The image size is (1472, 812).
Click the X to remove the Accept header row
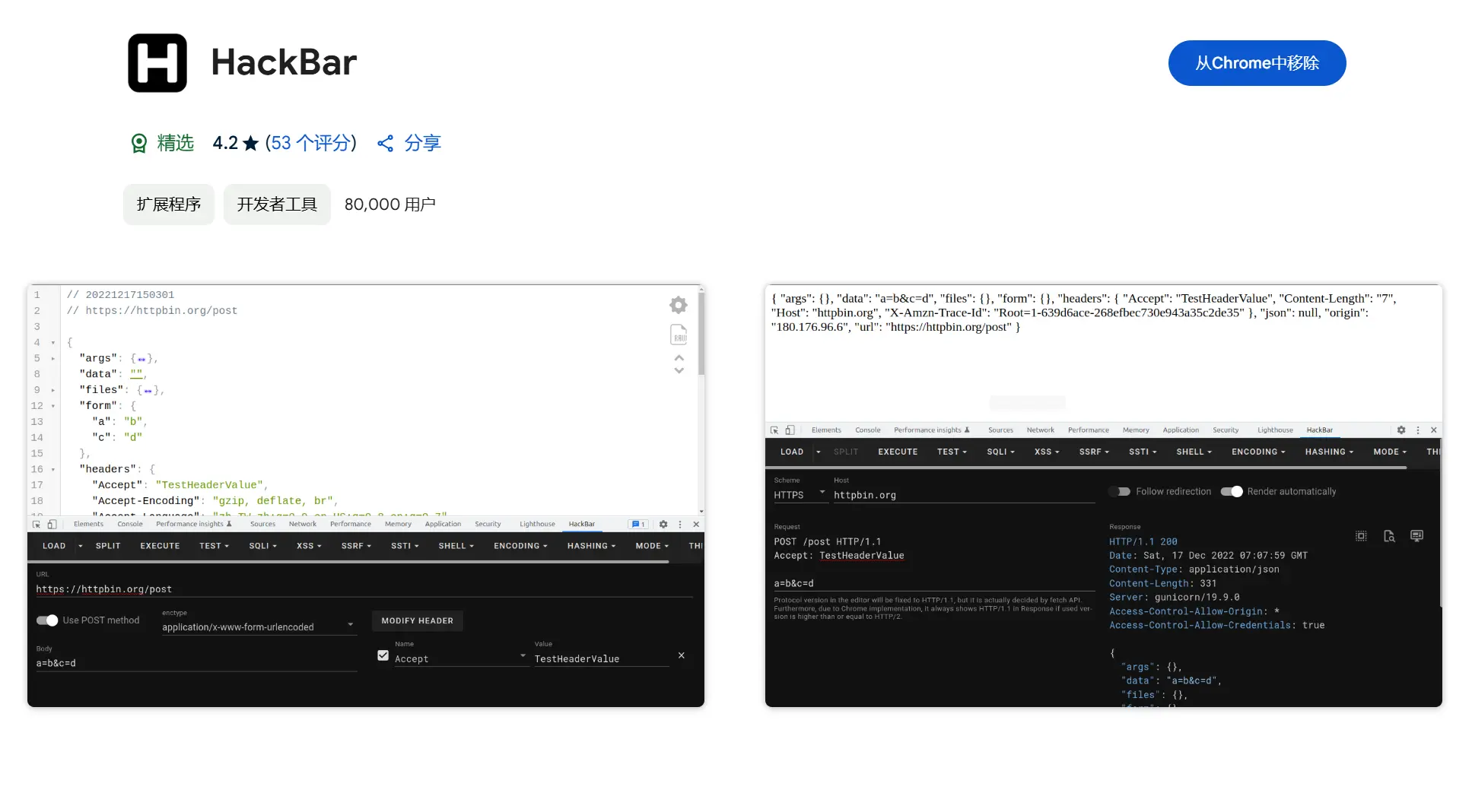point(682,655)
